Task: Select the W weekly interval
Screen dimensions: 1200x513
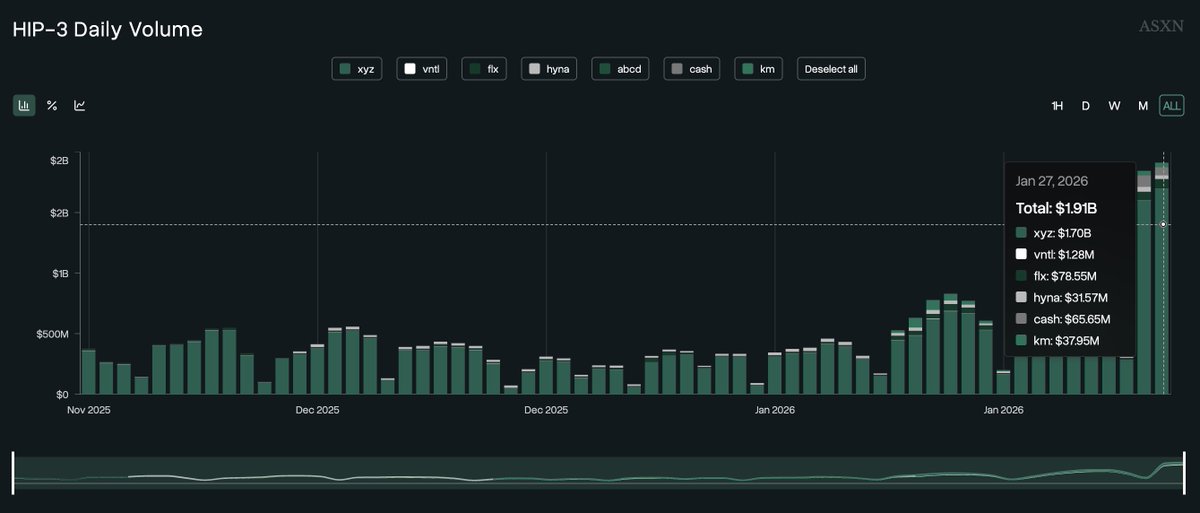Action: click(1114, 106)
